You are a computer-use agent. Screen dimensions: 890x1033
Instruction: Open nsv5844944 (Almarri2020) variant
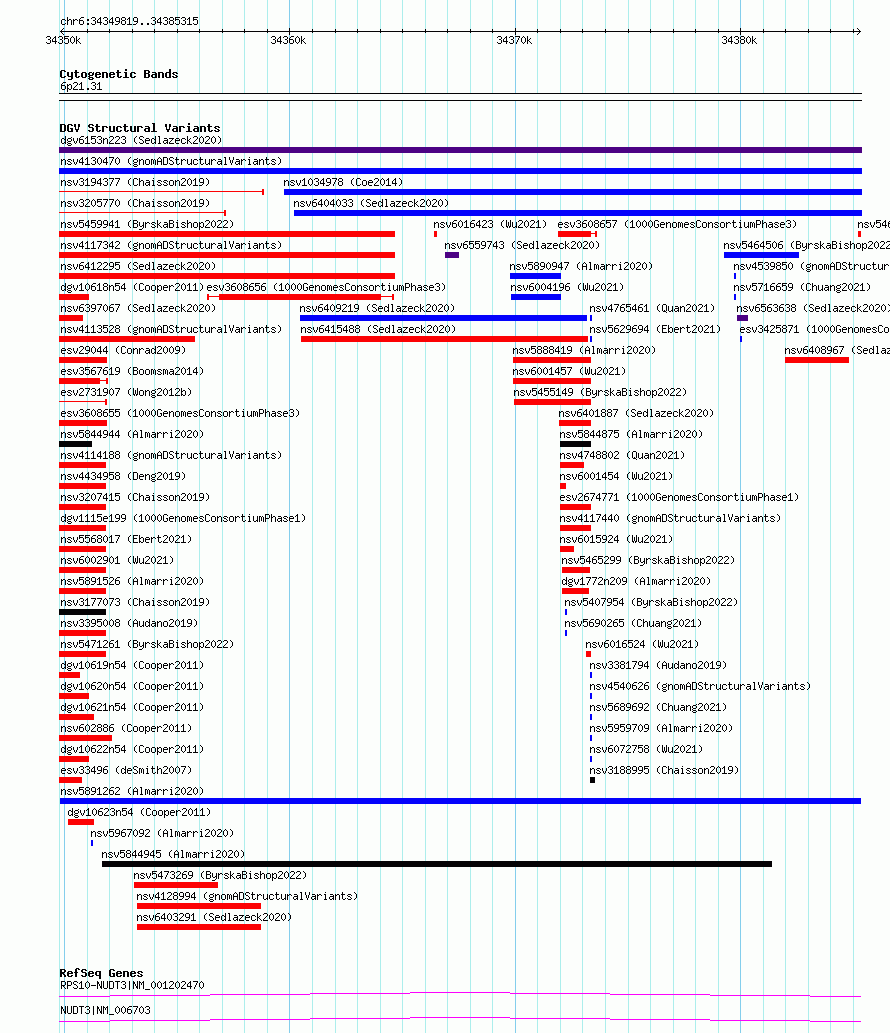click(132, 435)
